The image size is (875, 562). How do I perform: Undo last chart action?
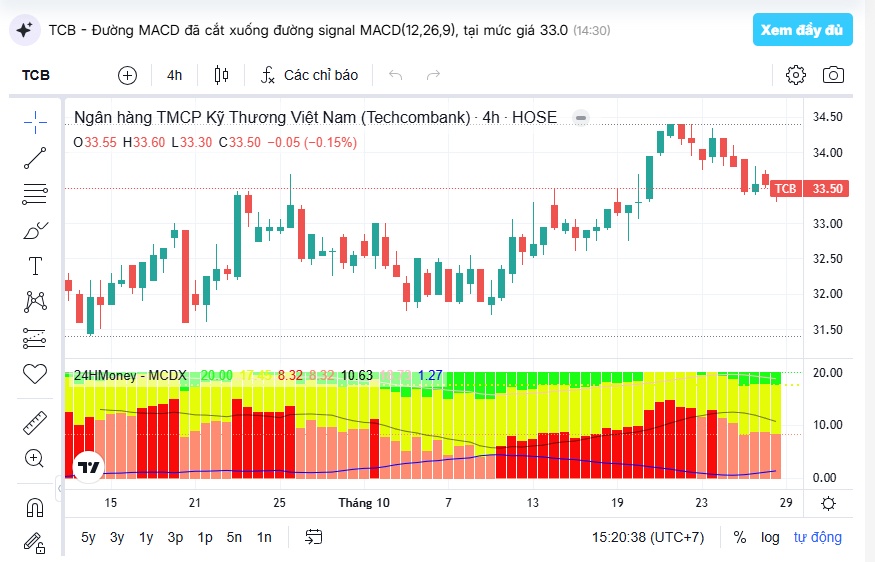click(x=396, y=75)
